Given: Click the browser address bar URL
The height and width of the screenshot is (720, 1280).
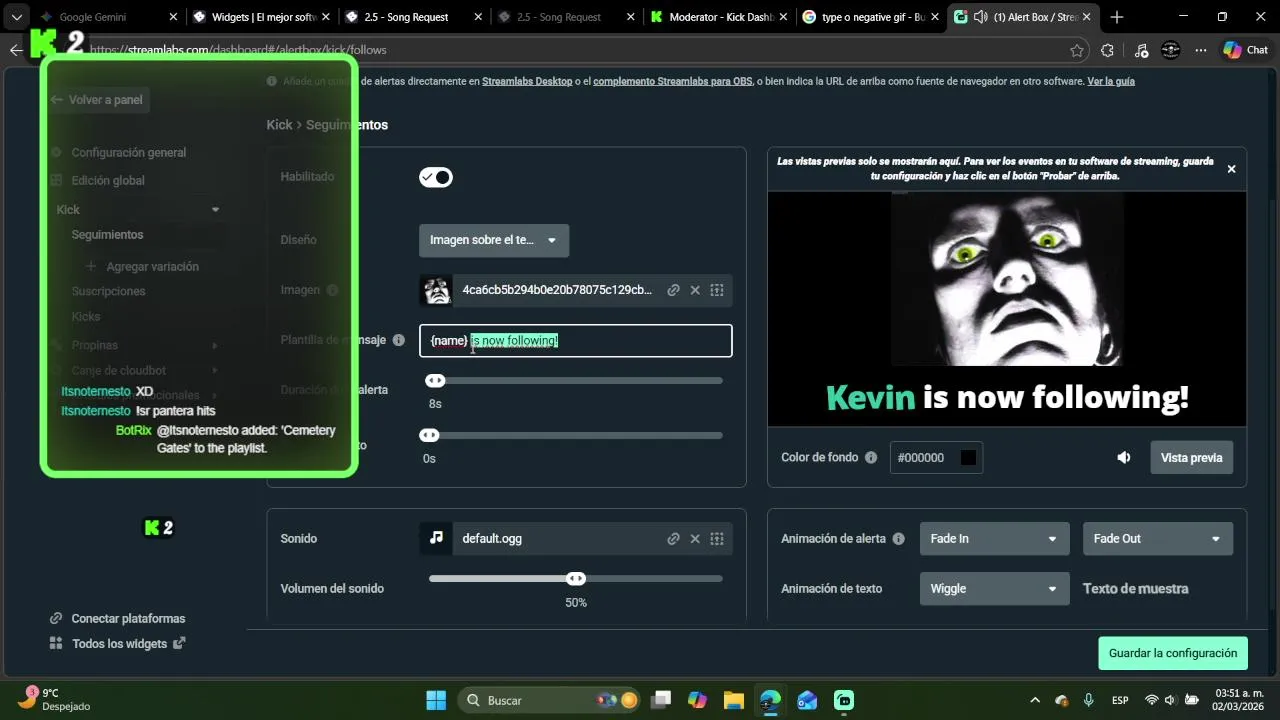Looking at the screenshot, I should click(x=238, y=50).
